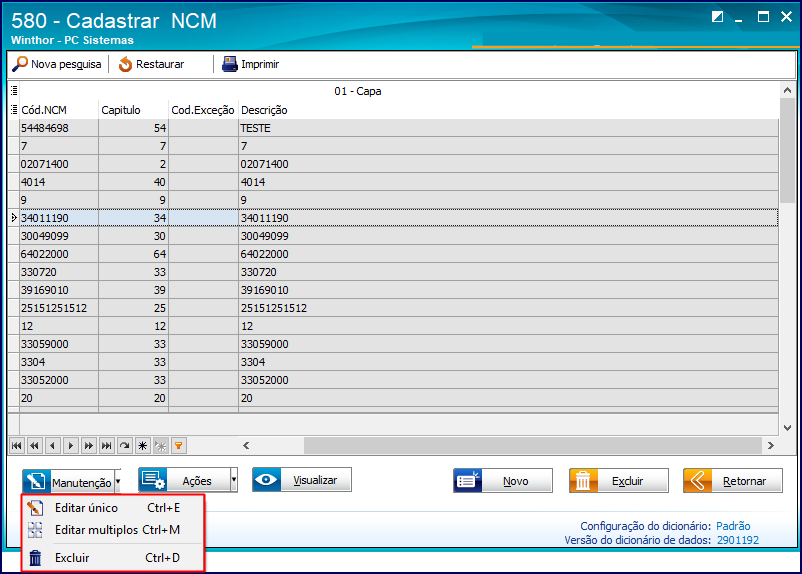Select the Cód.NCM cell 4014
Viewport: 802px width, 574px height.
click(59, 182)
